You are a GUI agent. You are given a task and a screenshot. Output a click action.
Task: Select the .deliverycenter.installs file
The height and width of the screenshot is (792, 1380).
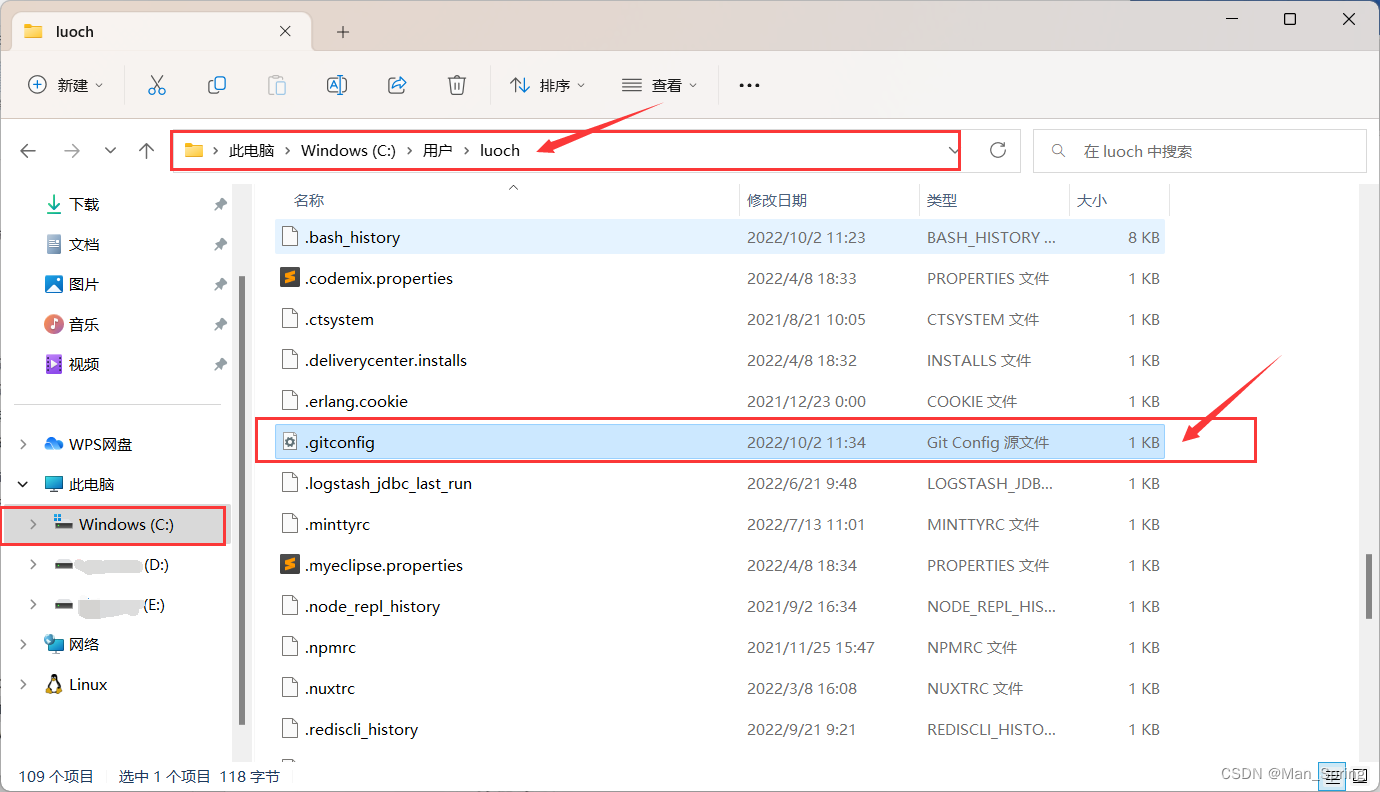[x=720, y=360]
